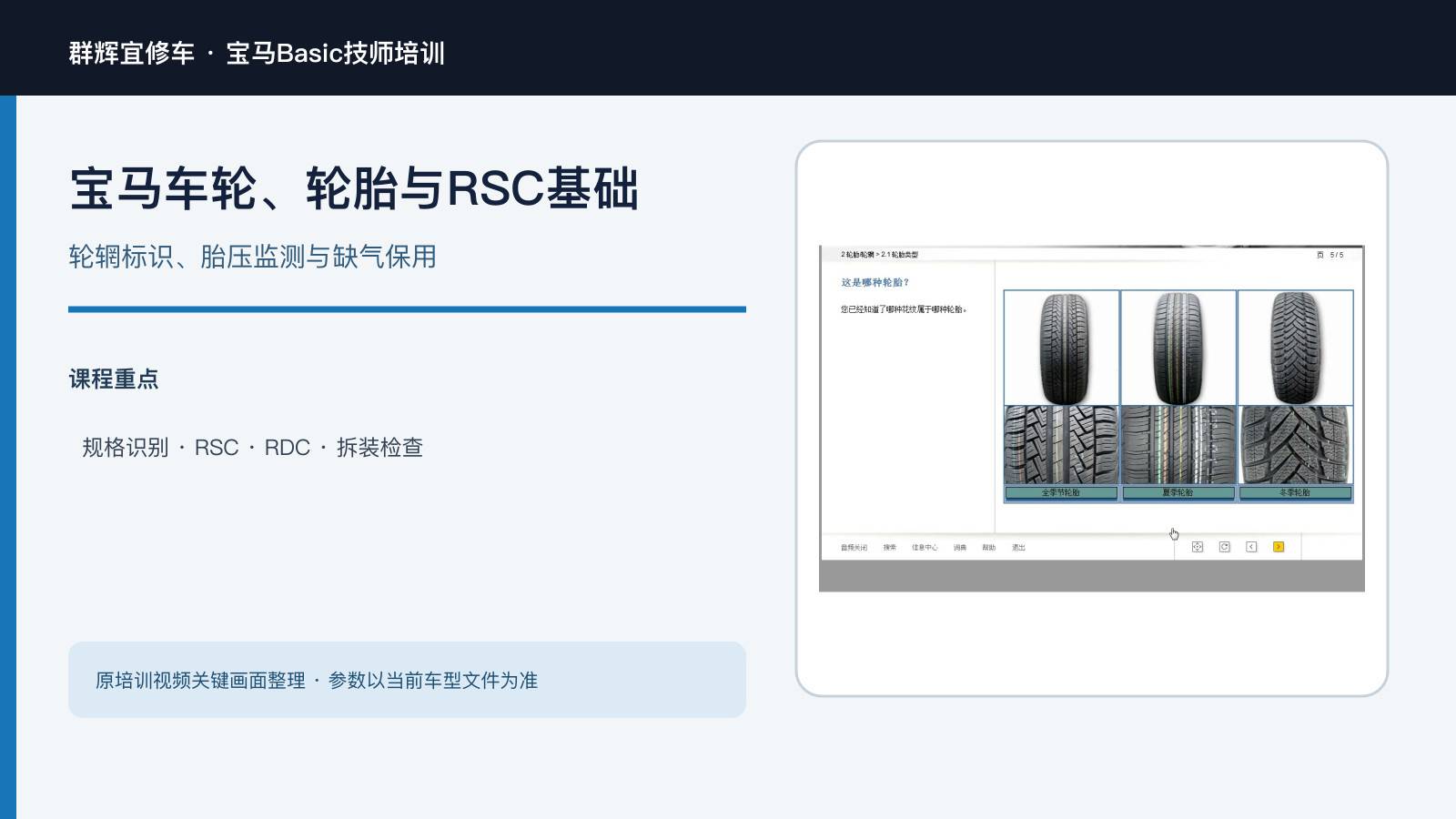The image size is (1456, 819).
Task: Open 搜索 in the player's bottom menu
Action: (890, 548)
